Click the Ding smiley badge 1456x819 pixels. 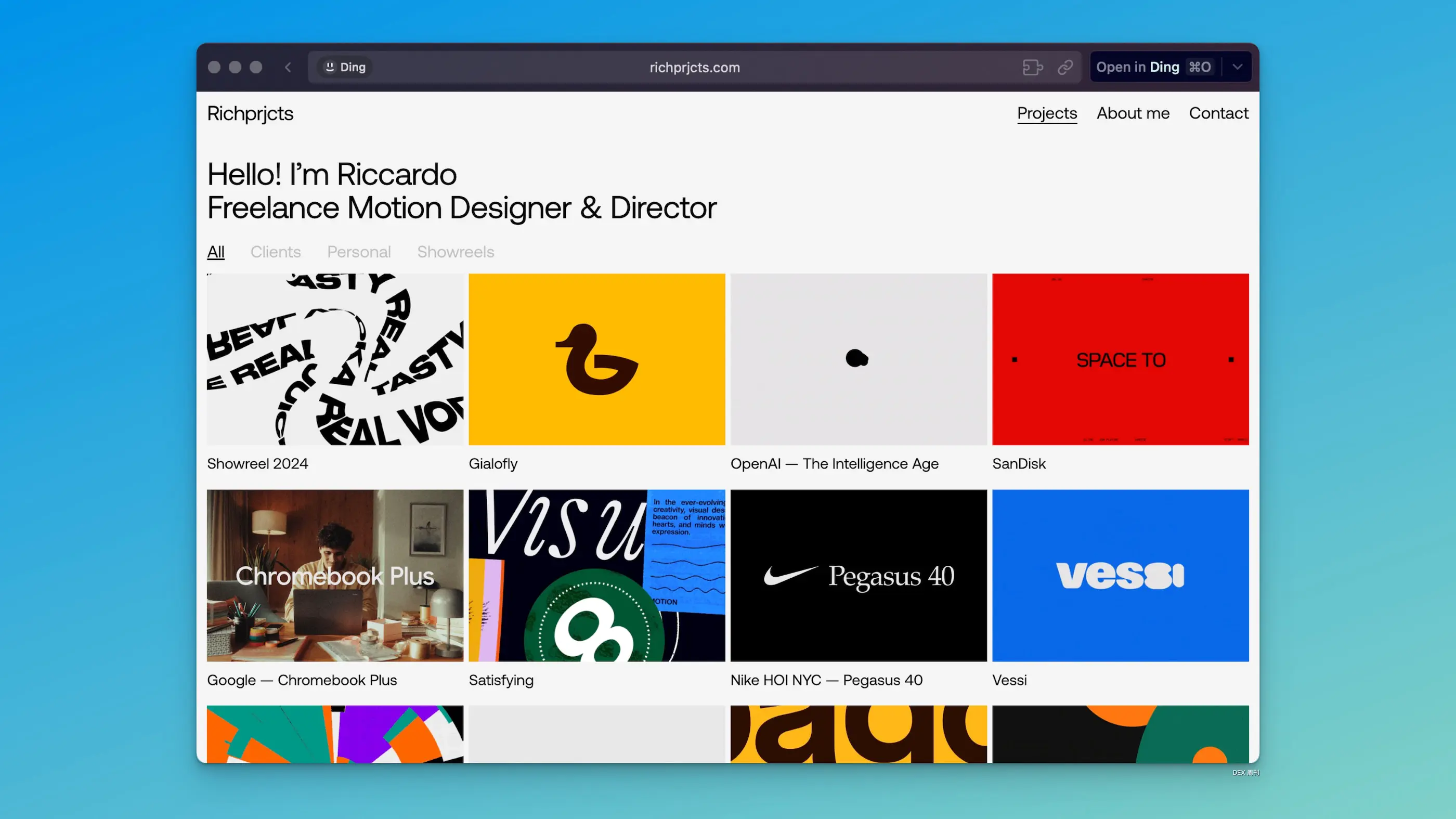click(x=345, y=67)
